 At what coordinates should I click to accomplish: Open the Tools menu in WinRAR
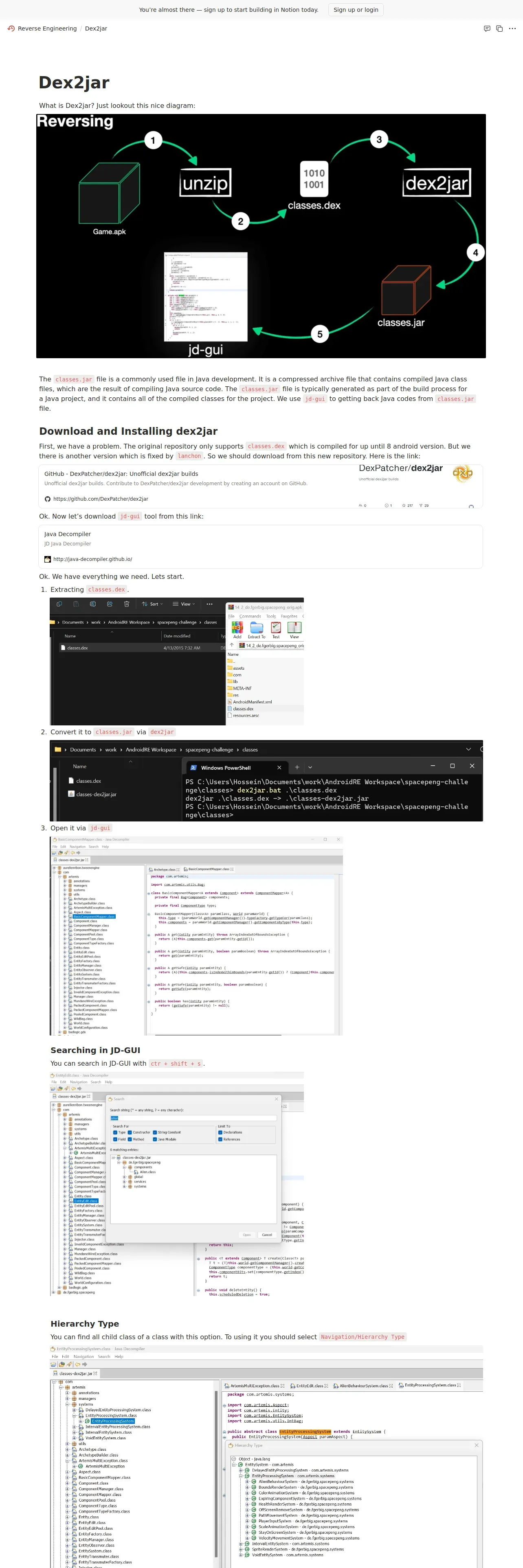[271, 616]
